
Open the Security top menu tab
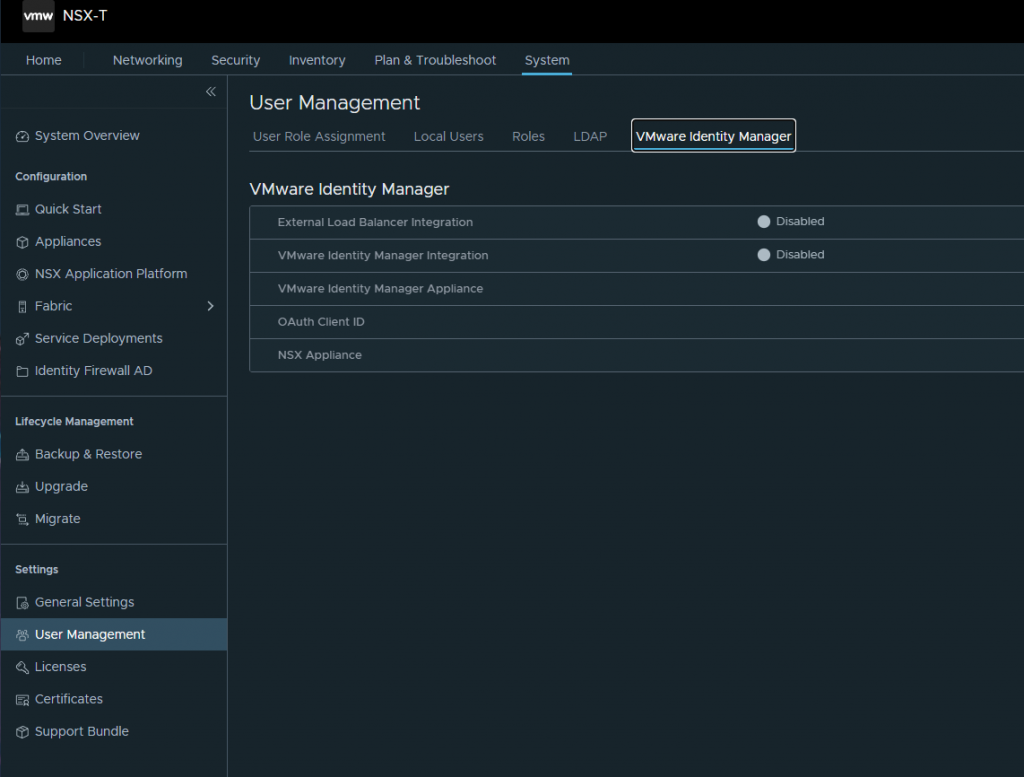pos(235,60)
